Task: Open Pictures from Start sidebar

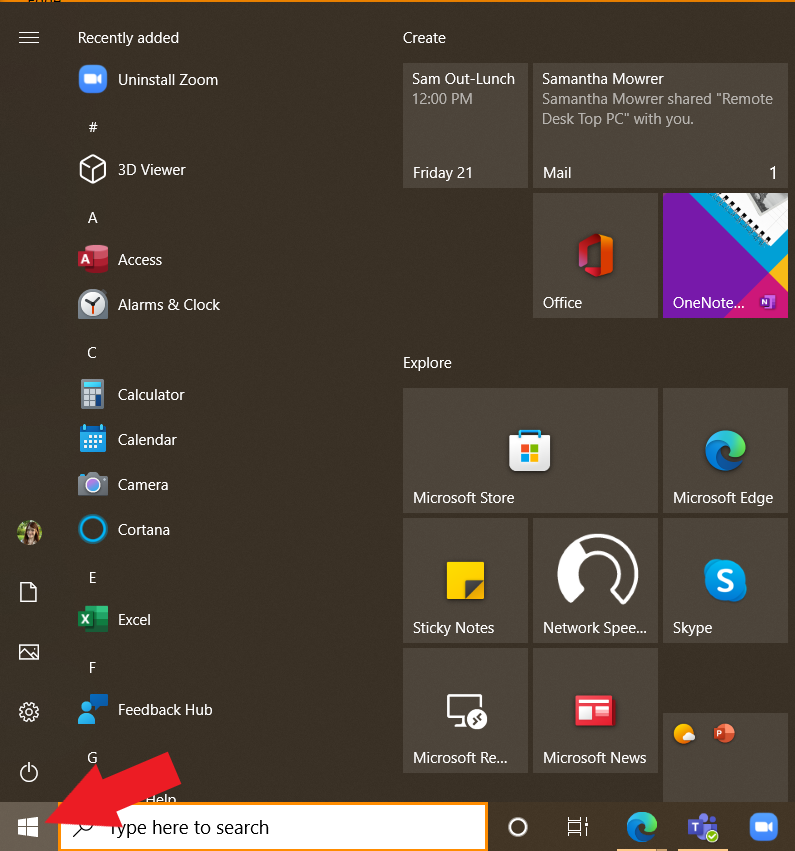Action: (x=29, y=652)
